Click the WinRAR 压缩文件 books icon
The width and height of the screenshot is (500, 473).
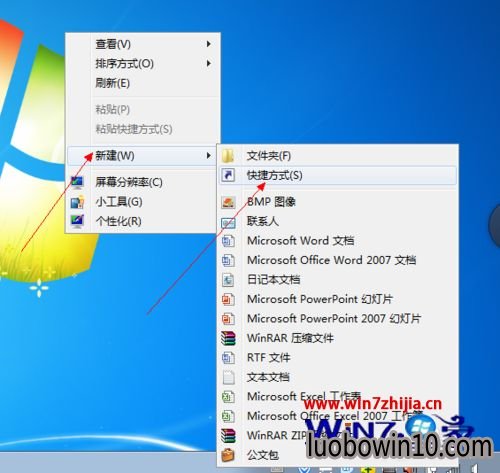228,338
